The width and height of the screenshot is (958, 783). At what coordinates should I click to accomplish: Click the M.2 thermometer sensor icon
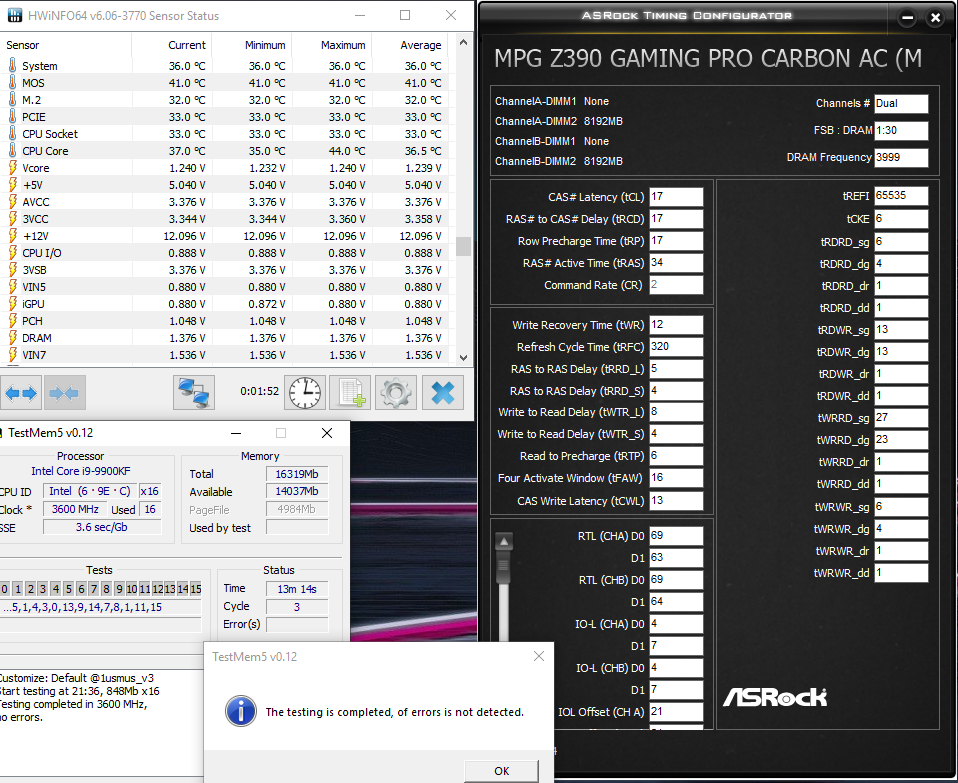[x=12, y=99]
